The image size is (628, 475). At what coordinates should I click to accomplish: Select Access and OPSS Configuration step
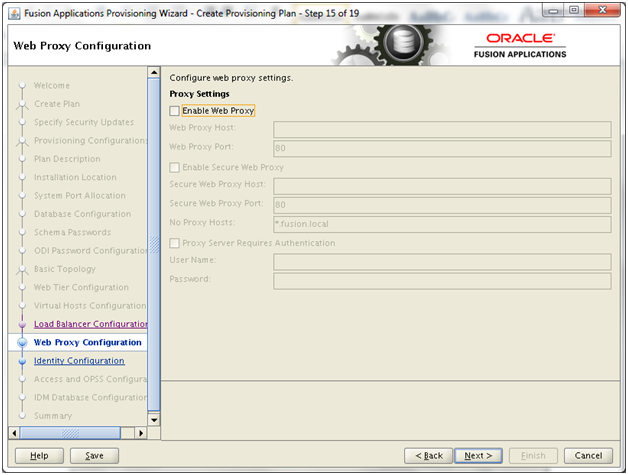(91, 379)
